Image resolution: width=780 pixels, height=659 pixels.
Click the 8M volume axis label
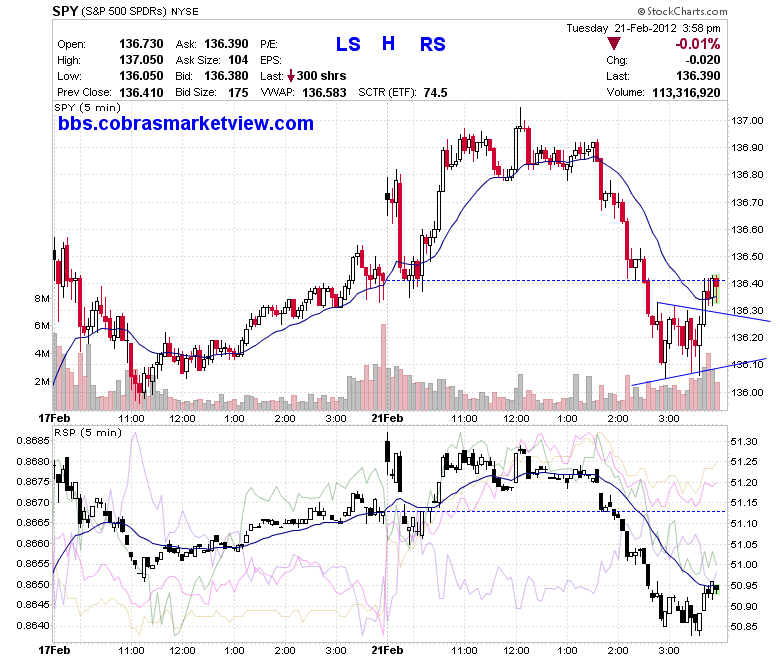click(42, 298)
